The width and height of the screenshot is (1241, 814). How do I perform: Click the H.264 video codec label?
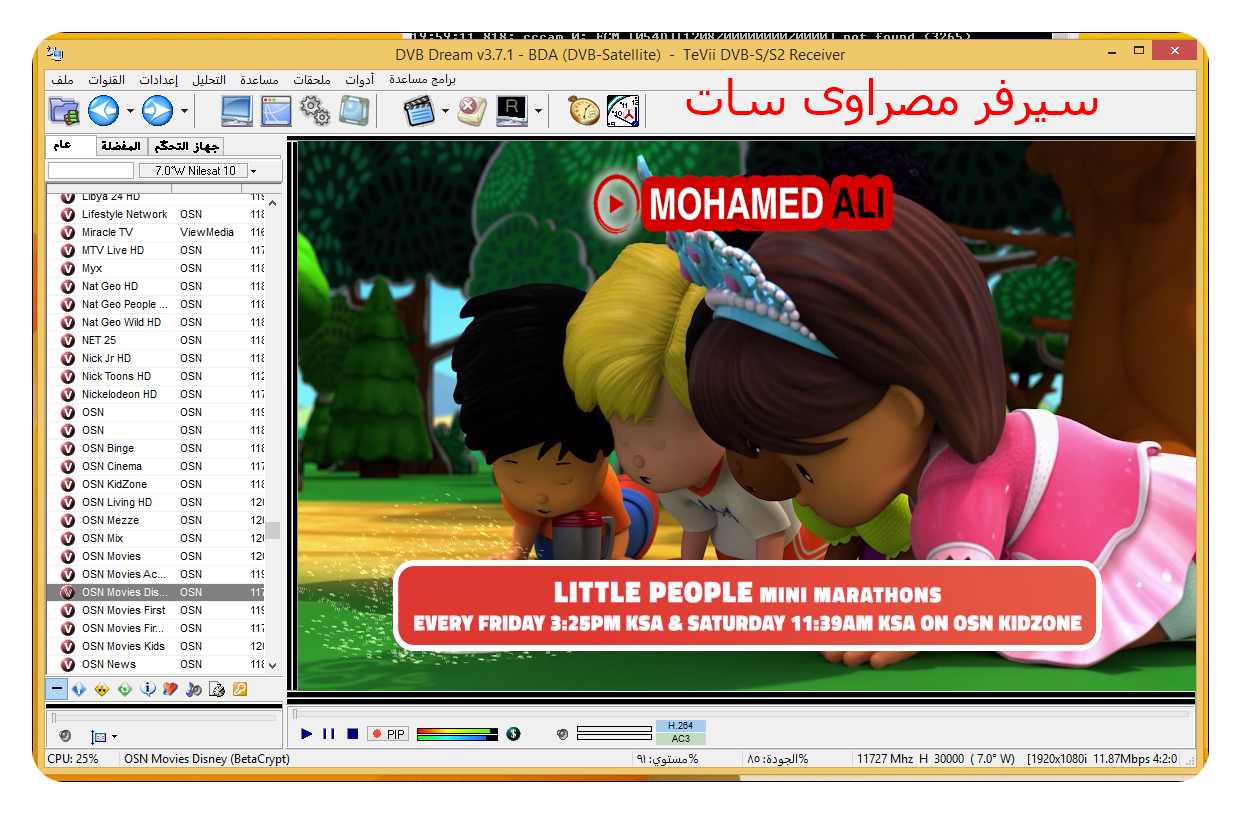pos(681,726)
